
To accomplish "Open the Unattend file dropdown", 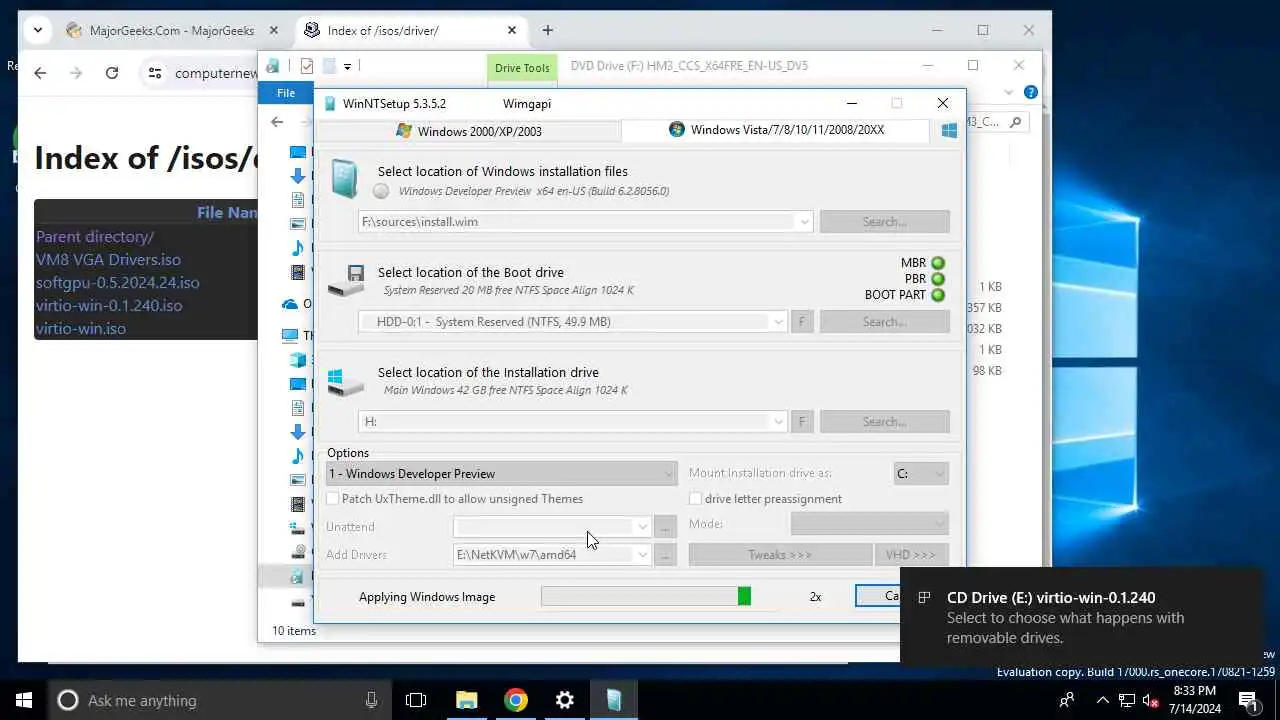I will (642, 526).
